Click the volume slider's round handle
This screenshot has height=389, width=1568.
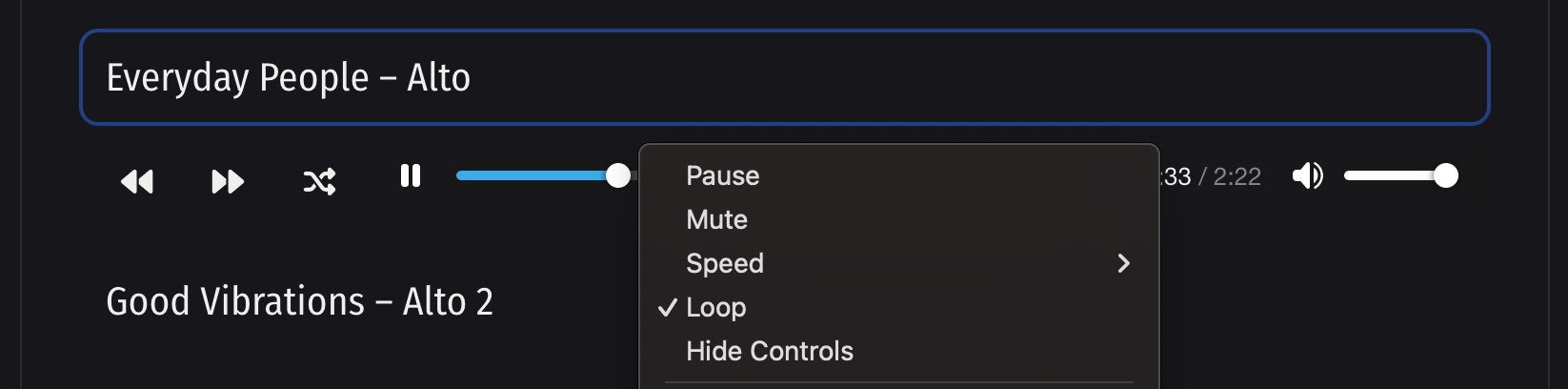pos(1445,175)
